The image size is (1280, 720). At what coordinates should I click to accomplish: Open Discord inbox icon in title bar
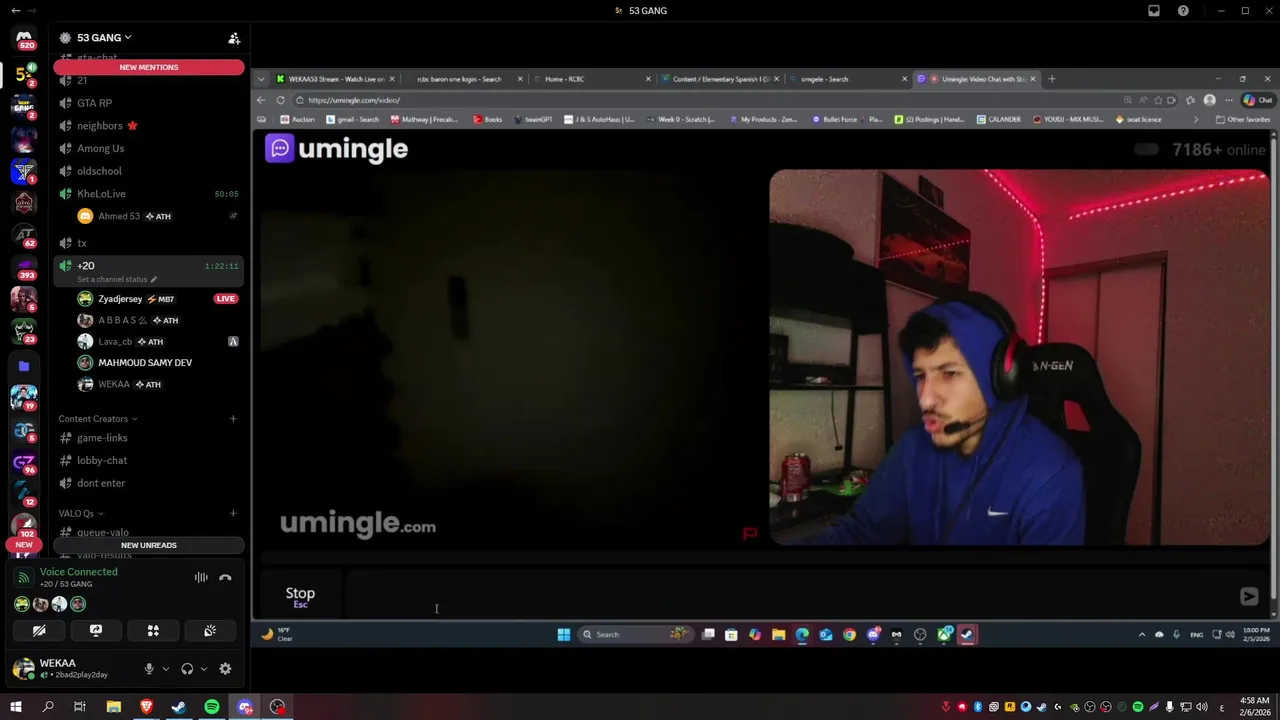point(1154,11)
